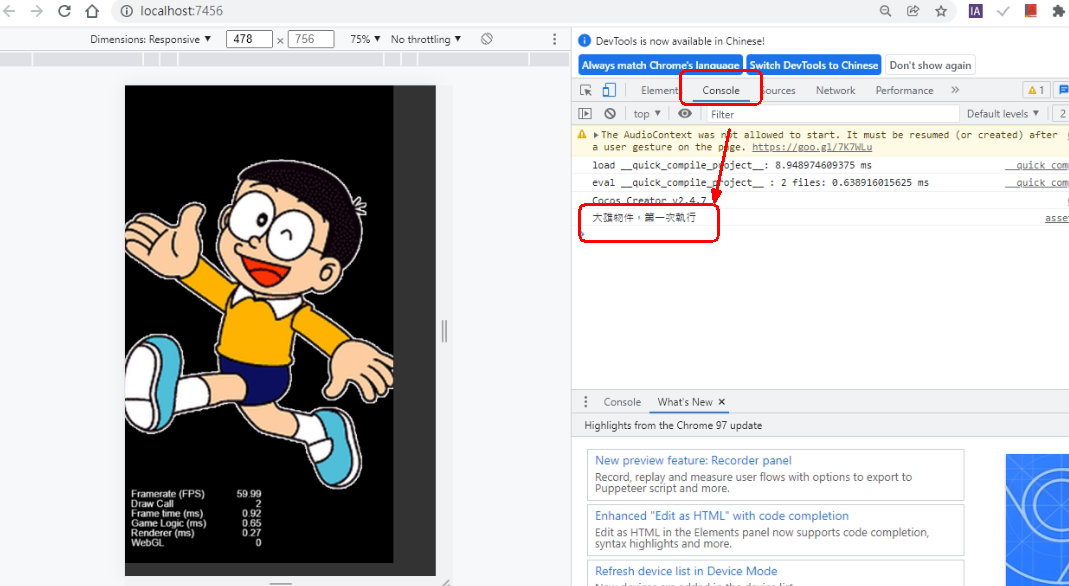This screenshot has height=586, width=1069.
Task: Show more DevTools tabs chevron
Action: pos(954,90)
